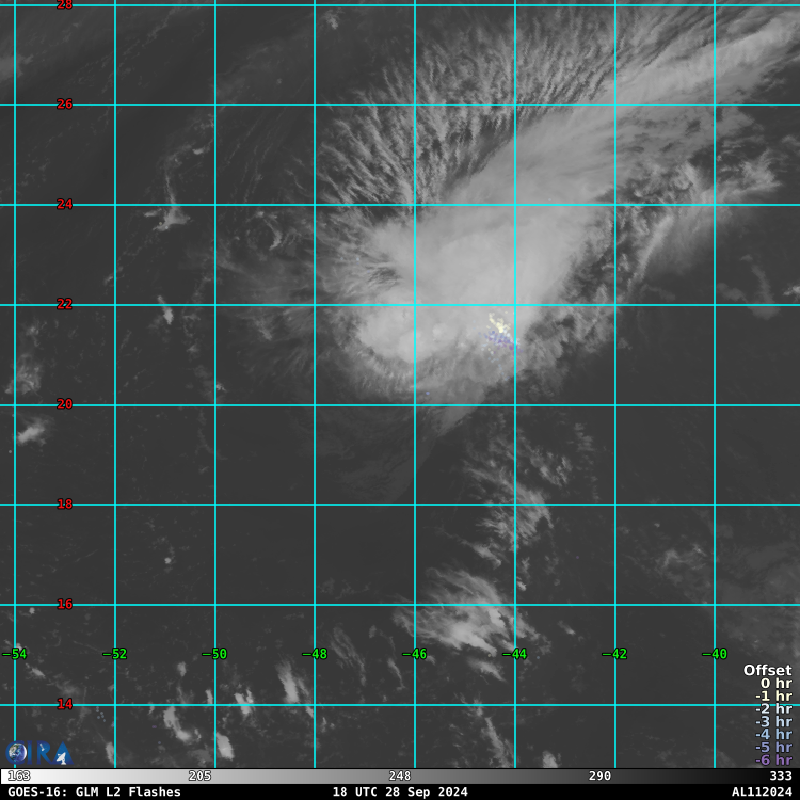
Task: Click the -6 hr legend entry
Action: [773, 760]
